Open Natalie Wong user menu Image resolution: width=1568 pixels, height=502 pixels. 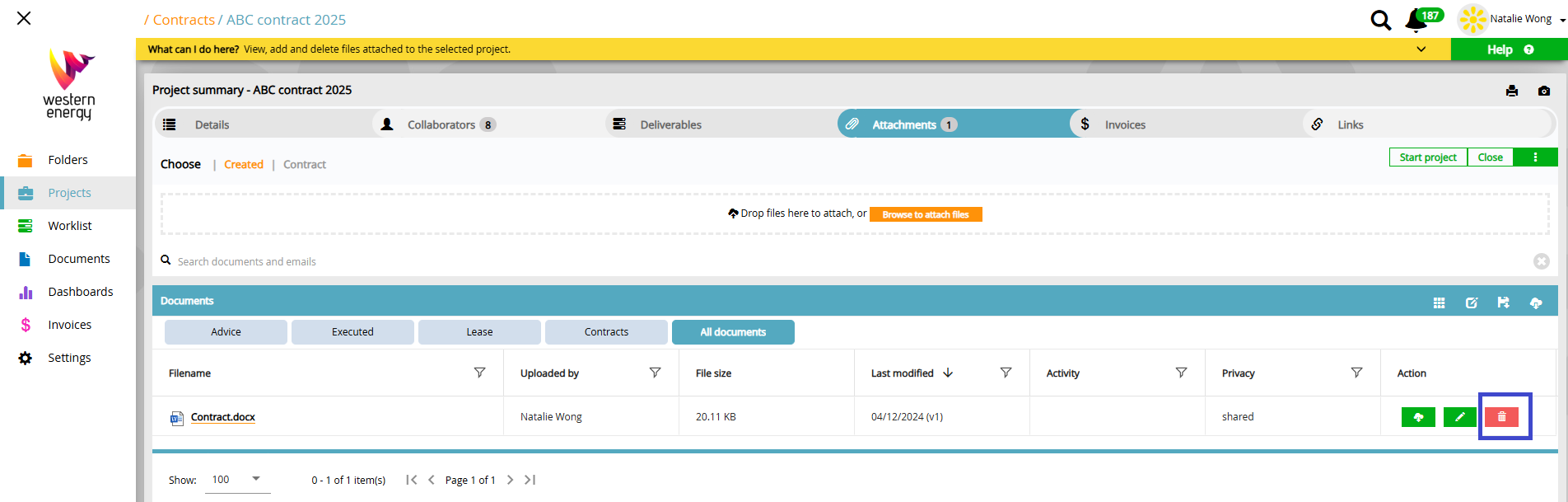pyautogui.click(x=1527, y=19)
